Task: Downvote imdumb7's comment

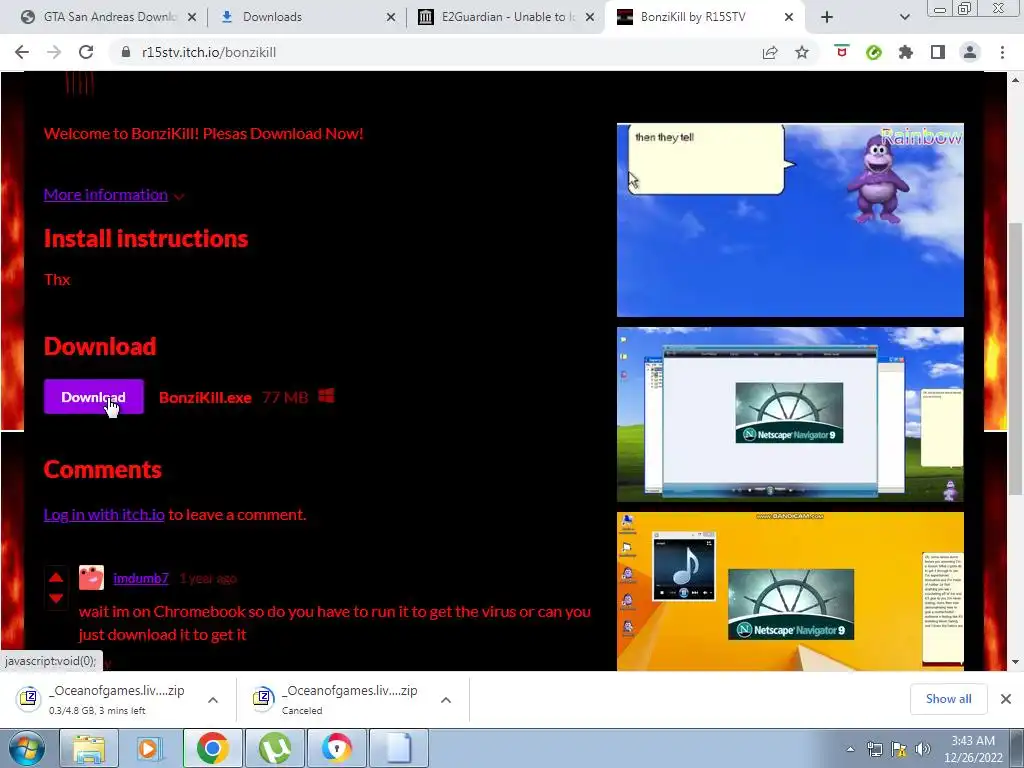Action: point(56,598)
